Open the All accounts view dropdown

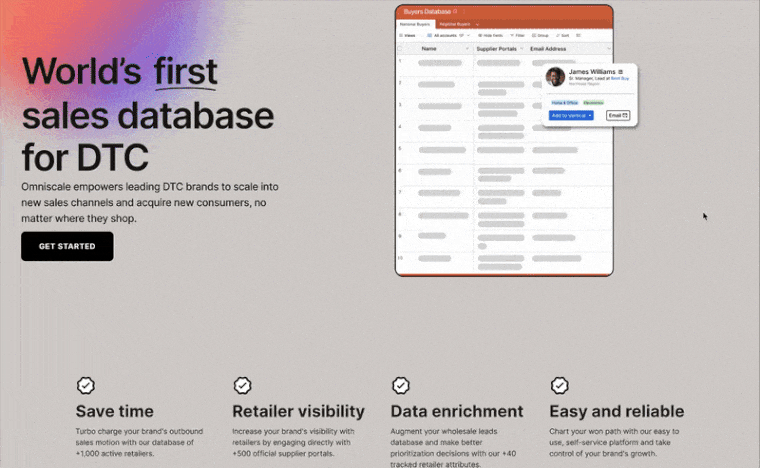point(449,35)
